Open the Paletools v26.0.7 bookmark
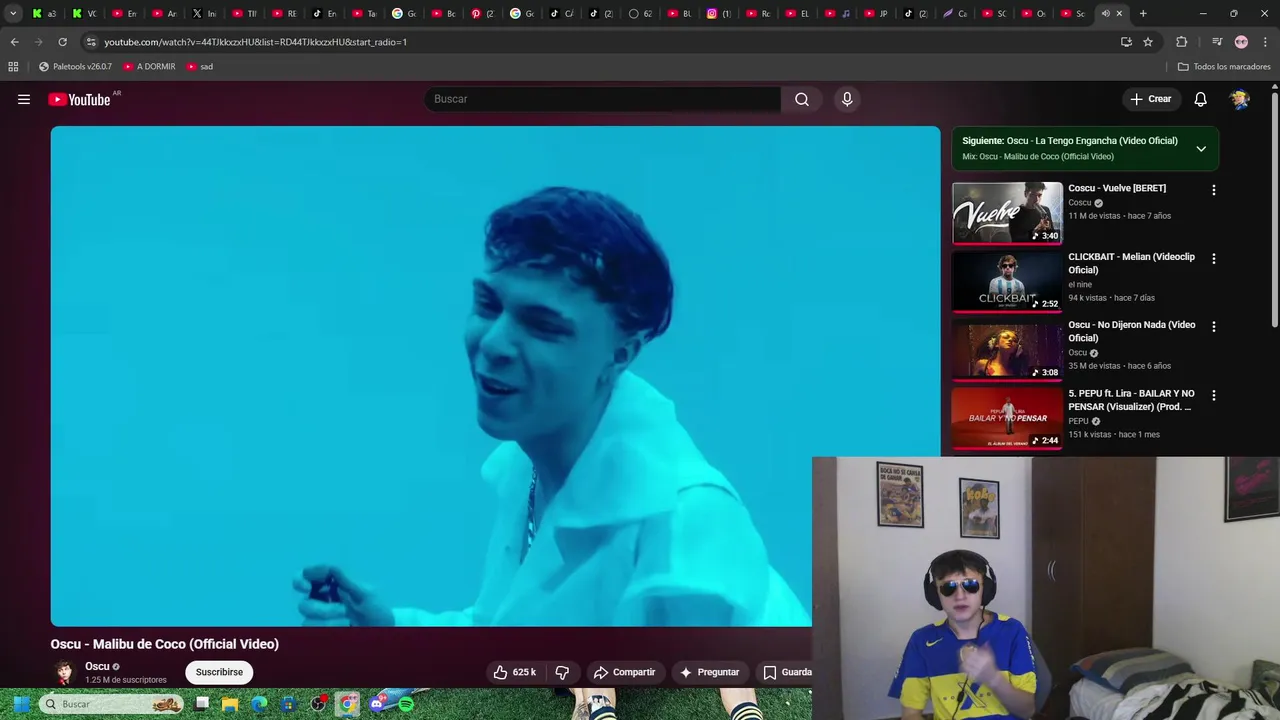 pyautogui.click(x=75, y=67)
